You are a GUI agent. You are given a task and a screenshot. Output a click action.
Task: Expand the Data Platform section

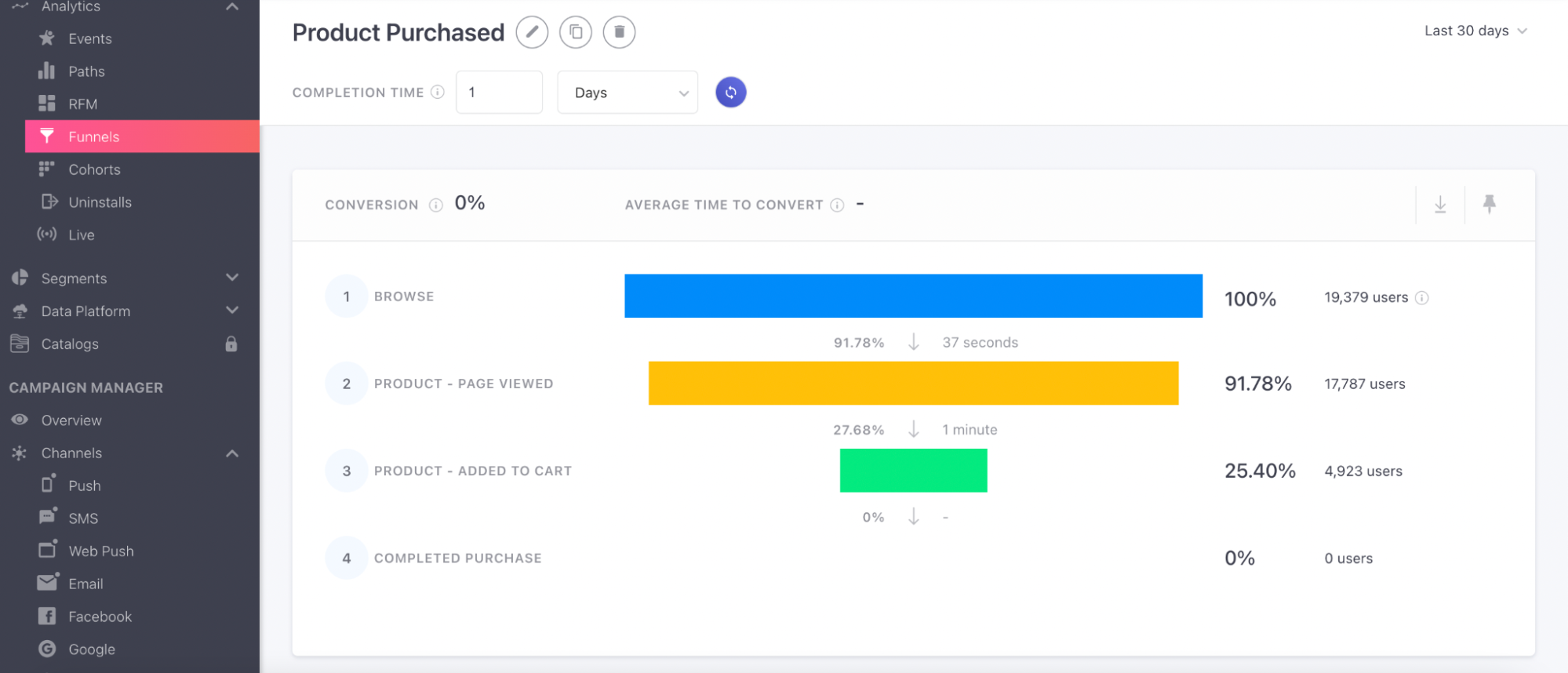(x=231, y=311)
